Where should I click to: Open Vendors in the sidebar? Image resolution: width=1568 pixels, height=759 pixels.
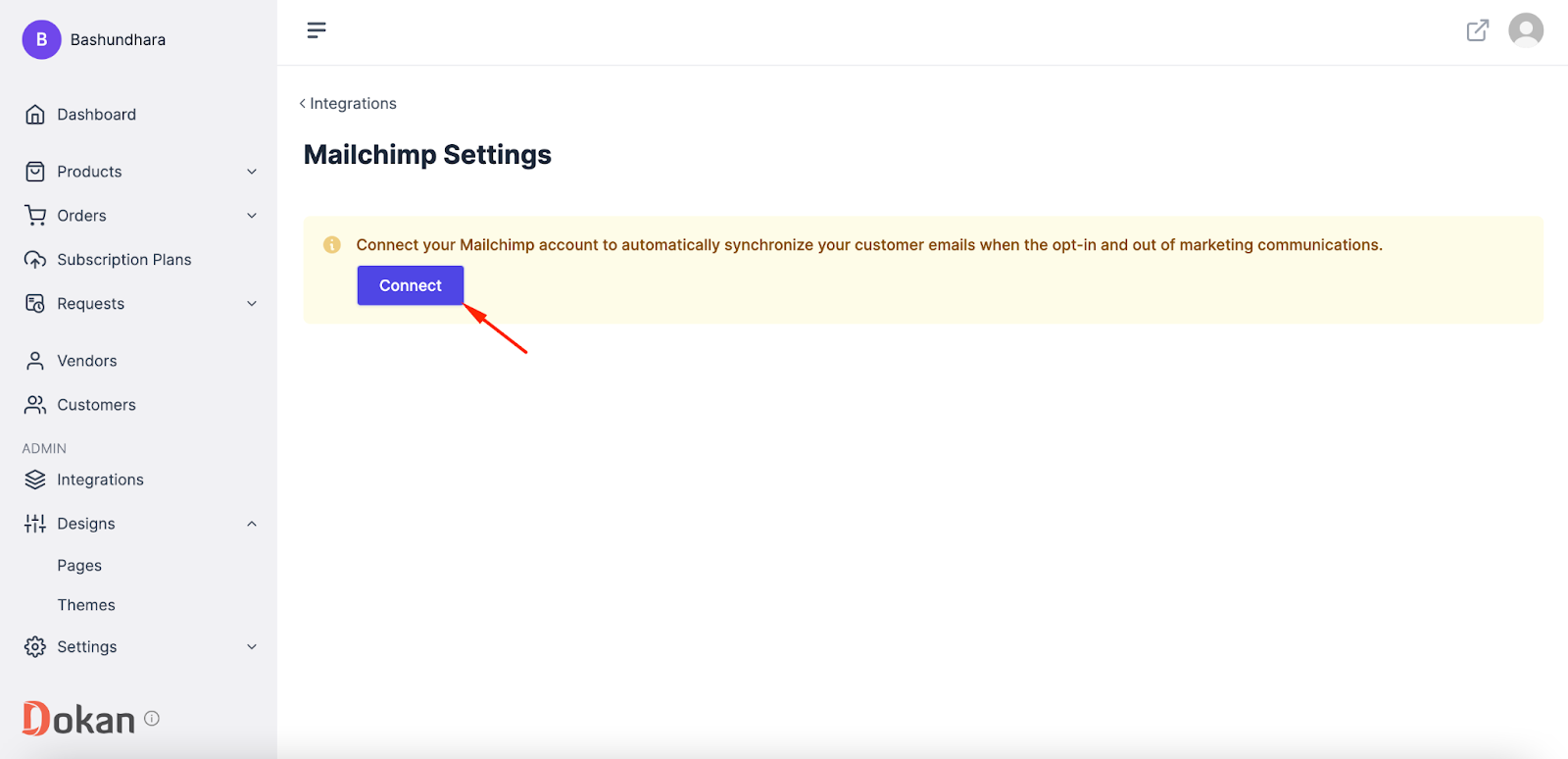tap(86, 361)
